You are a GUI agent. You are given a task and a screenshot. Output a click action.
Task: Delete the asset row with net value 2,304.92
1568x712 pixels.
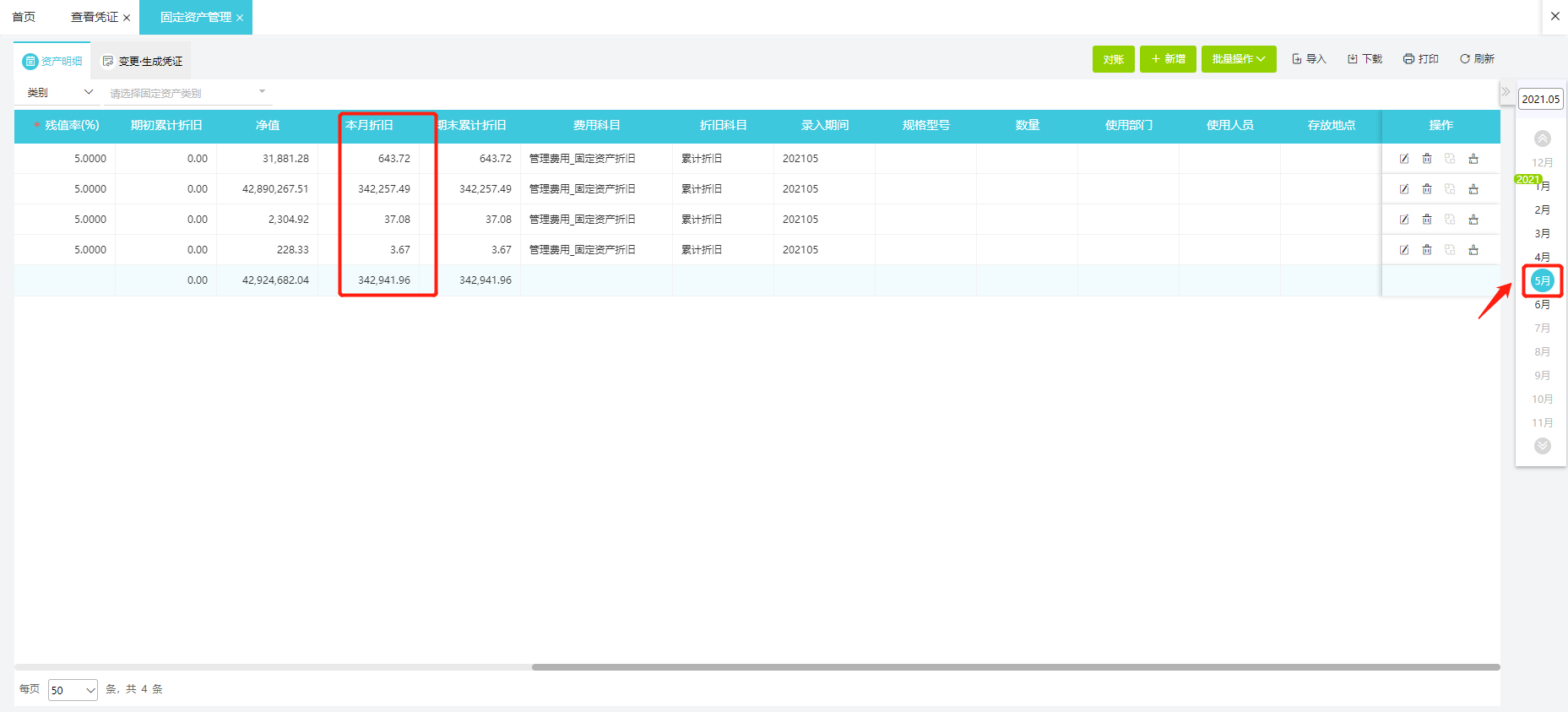click(x=1427, y=220)
